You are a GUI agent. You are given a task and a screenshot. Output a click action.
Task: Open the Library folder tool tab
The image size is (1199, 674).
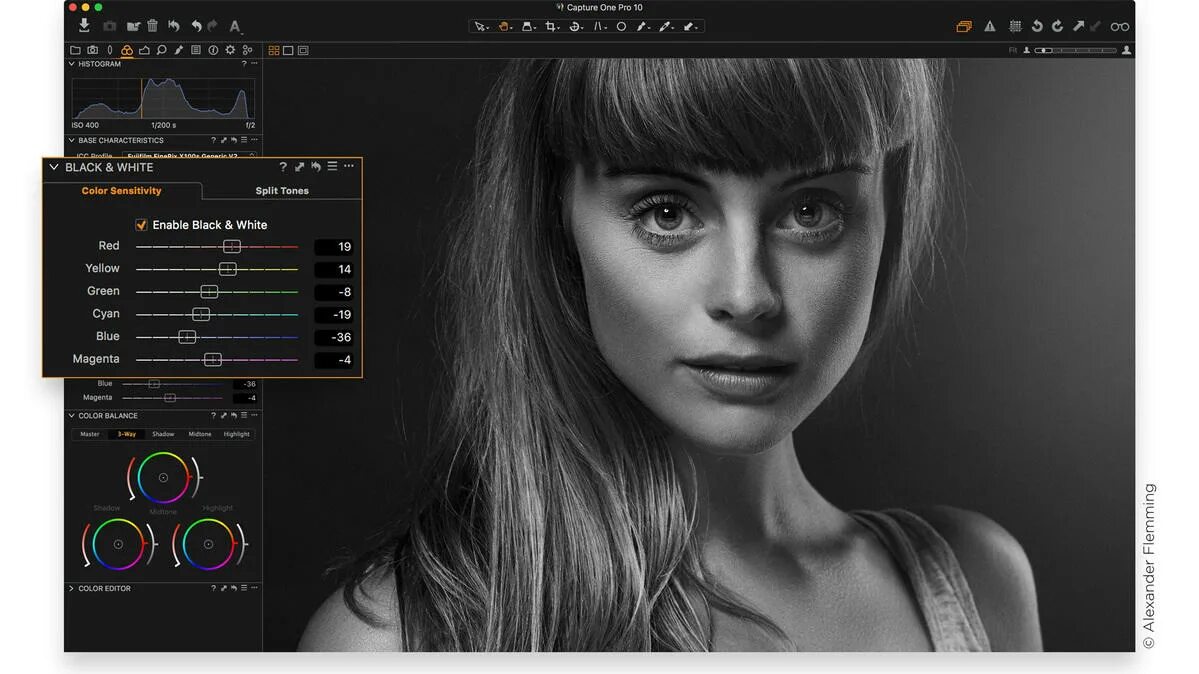75,50
